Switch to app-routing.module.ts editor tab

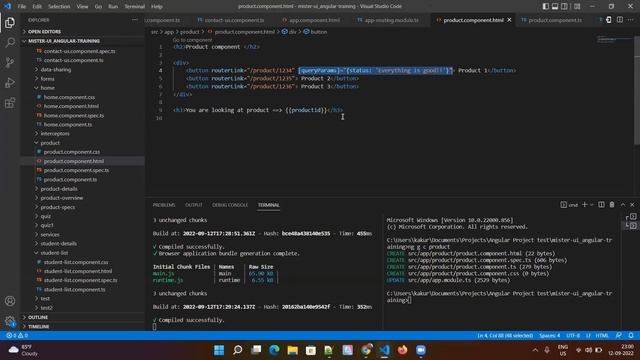click(391, 20)
